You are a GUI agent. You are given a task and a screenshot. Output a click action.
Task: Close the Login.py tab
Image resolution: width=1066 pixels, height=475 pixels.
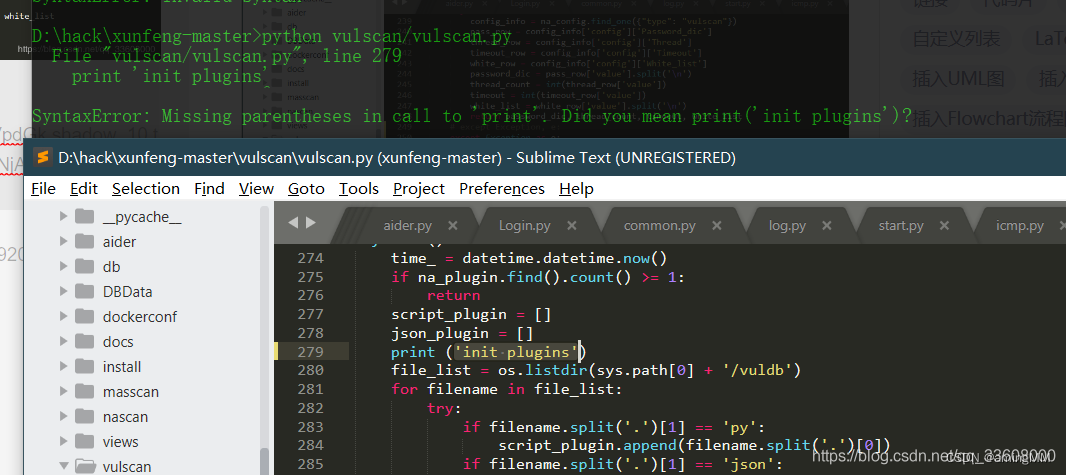click(x=572, y=226)
